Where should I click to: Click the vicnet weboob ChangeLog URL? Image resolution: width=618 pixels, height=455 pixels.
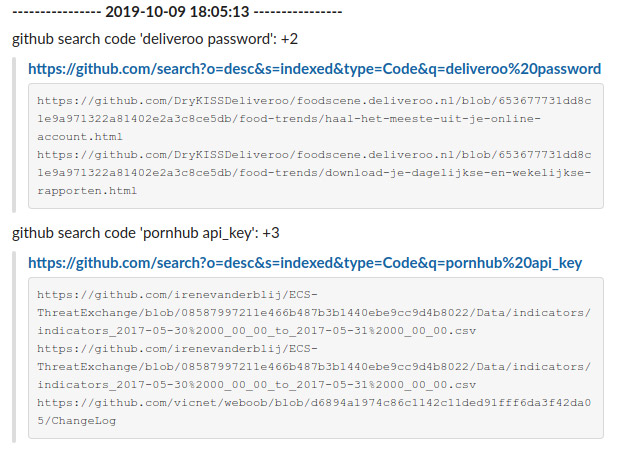click(x=314, y=412)
